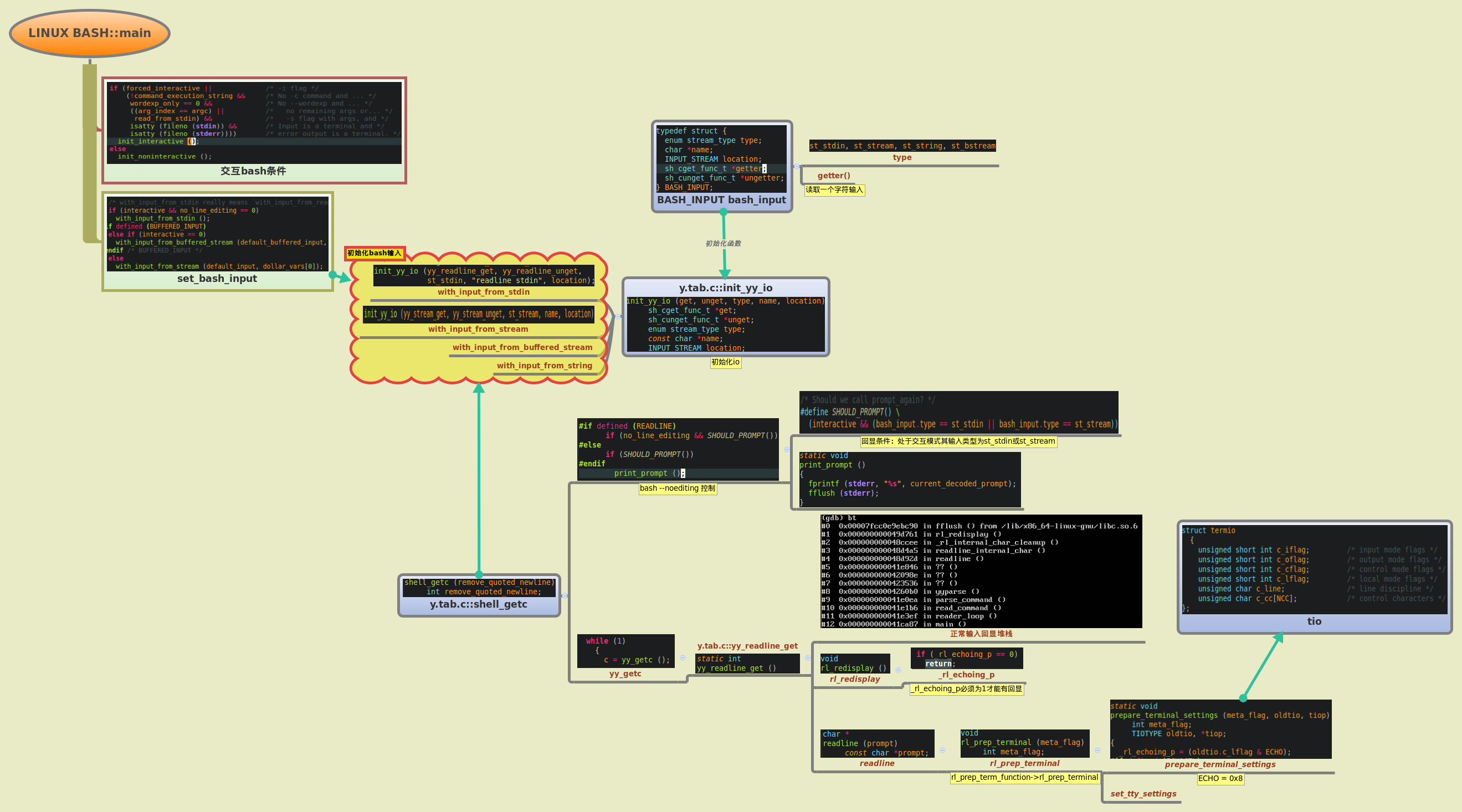
Task: Select the forced_interactive condition code image
Action: point(254,122)
